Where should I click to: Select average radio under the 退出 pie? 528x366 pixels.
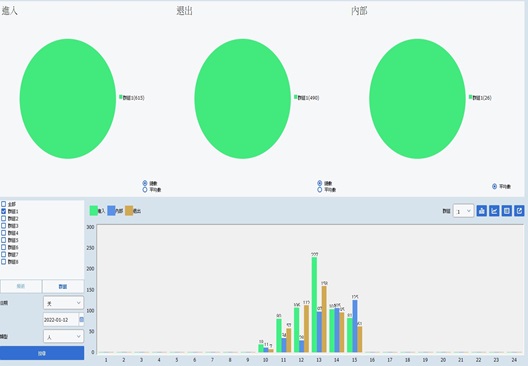point(320,190)
